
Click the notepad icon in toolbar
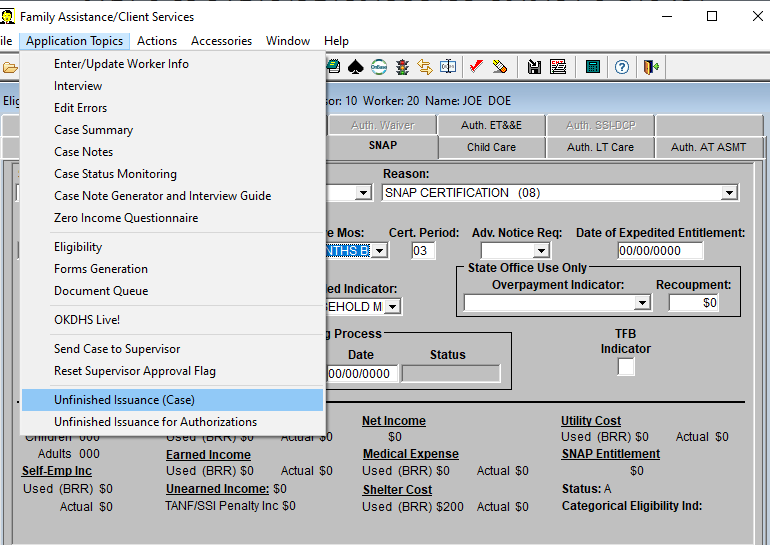coord(334,67)
